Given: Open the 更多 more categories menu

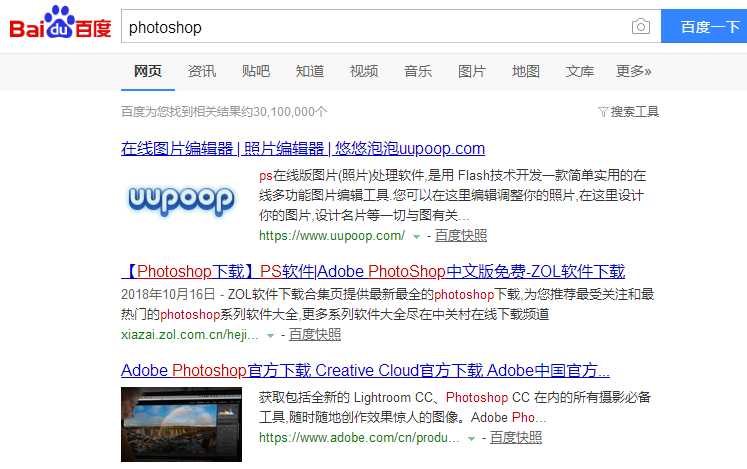Looking at the screenshot, I should click(633, 71).
